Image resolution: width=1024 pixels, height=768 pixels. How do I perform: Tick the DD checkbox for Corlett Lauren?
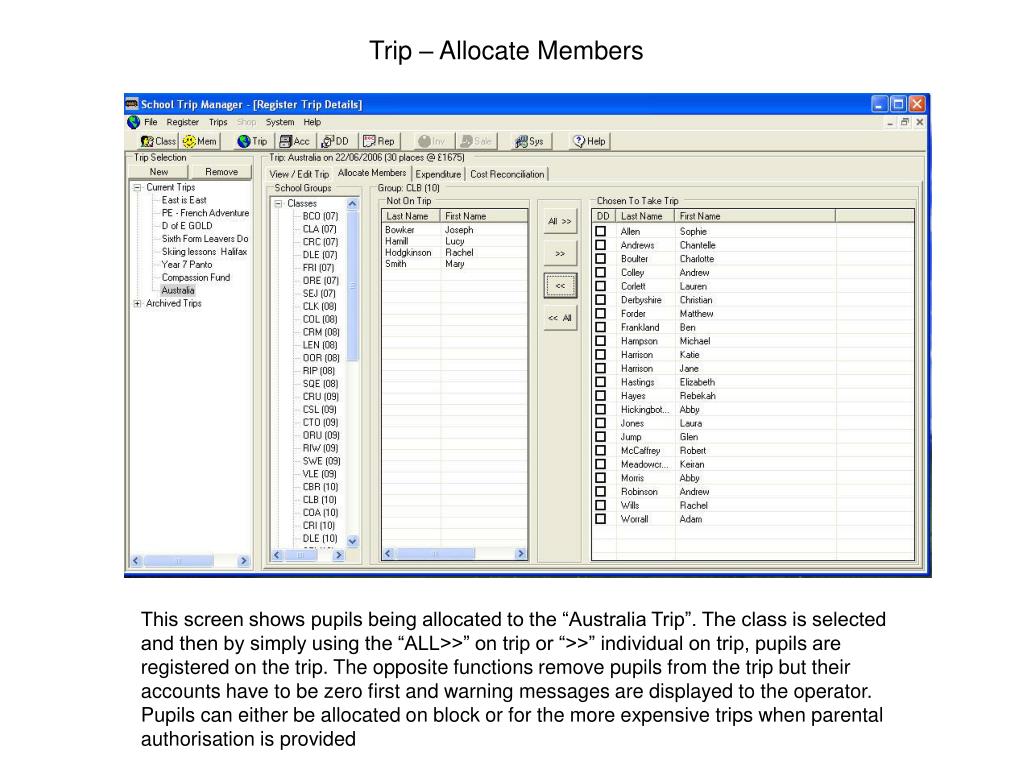[x=601, y=286]
